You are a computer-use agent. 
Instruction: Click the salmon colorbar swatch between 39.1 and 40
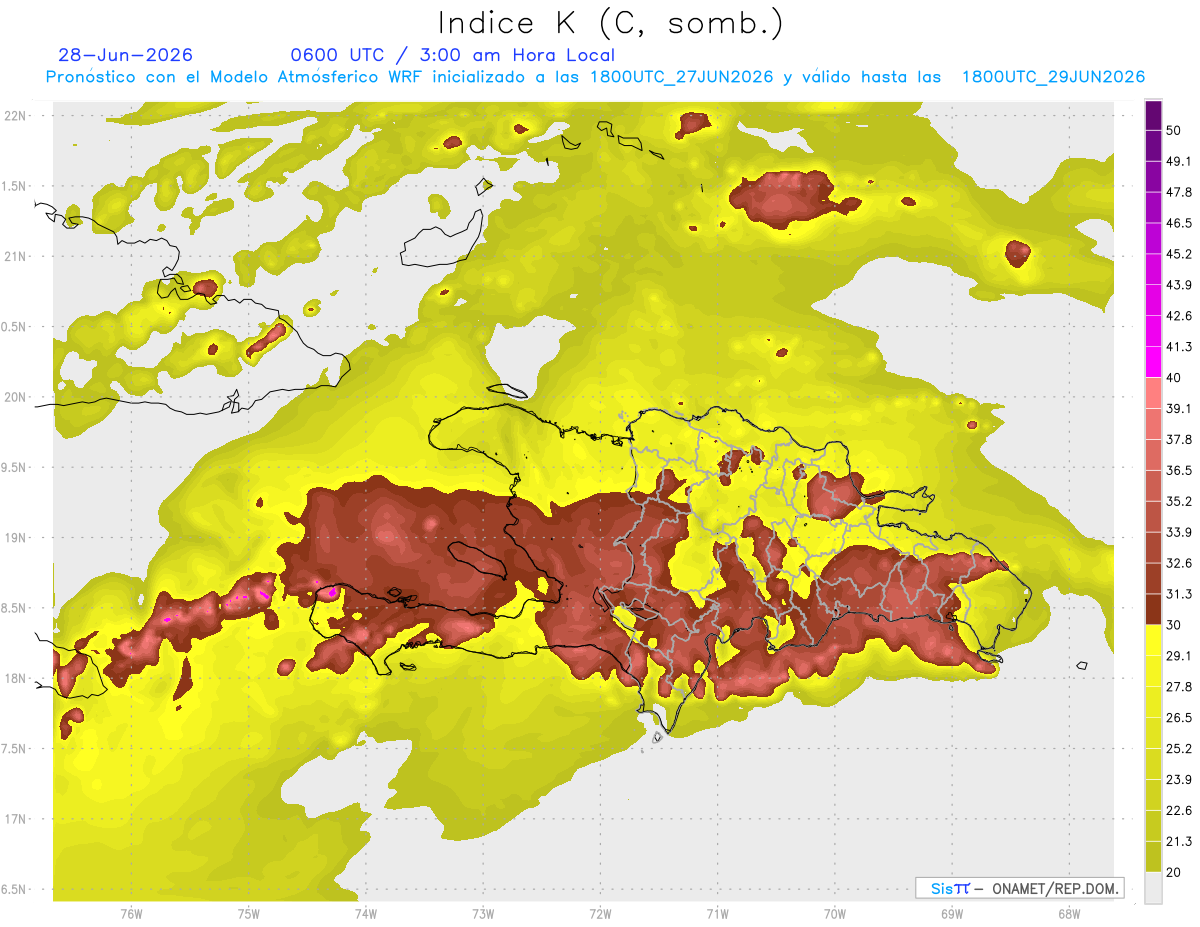(1153, 393)
